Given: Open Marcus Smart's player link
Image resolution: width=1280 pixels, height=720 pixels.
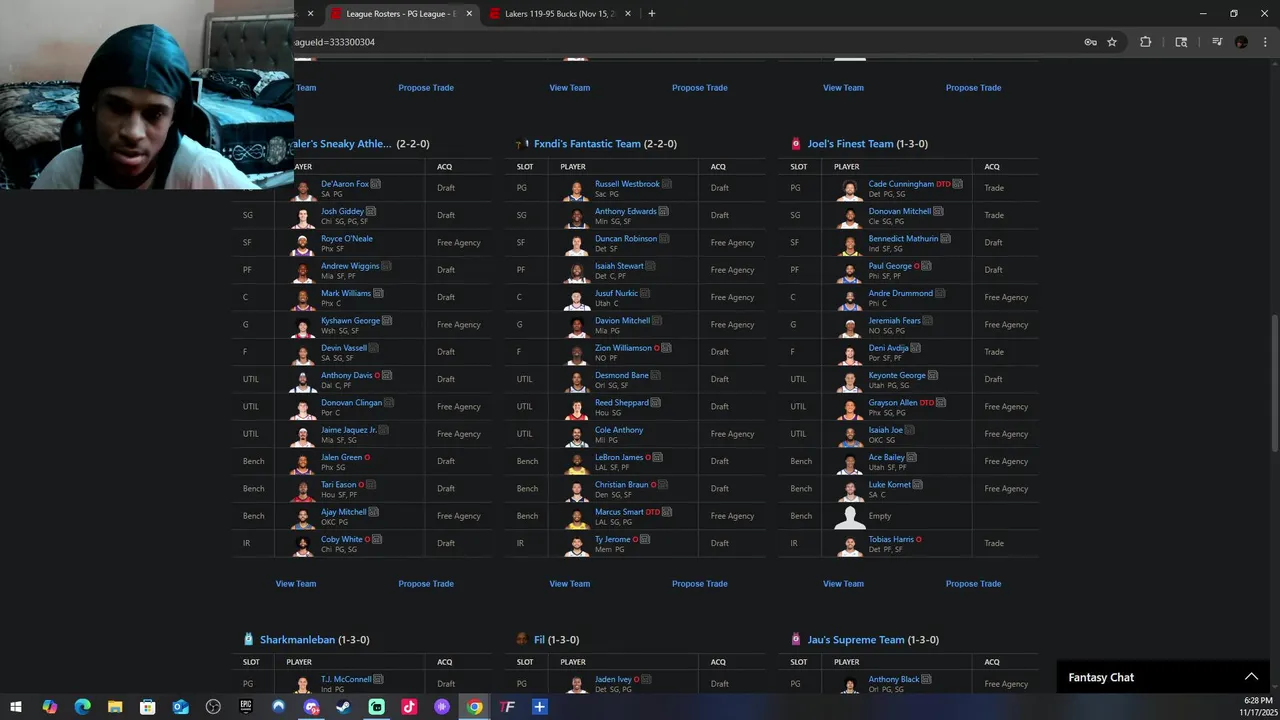Looking at the screenshot, I should click(x=619, y=511).
